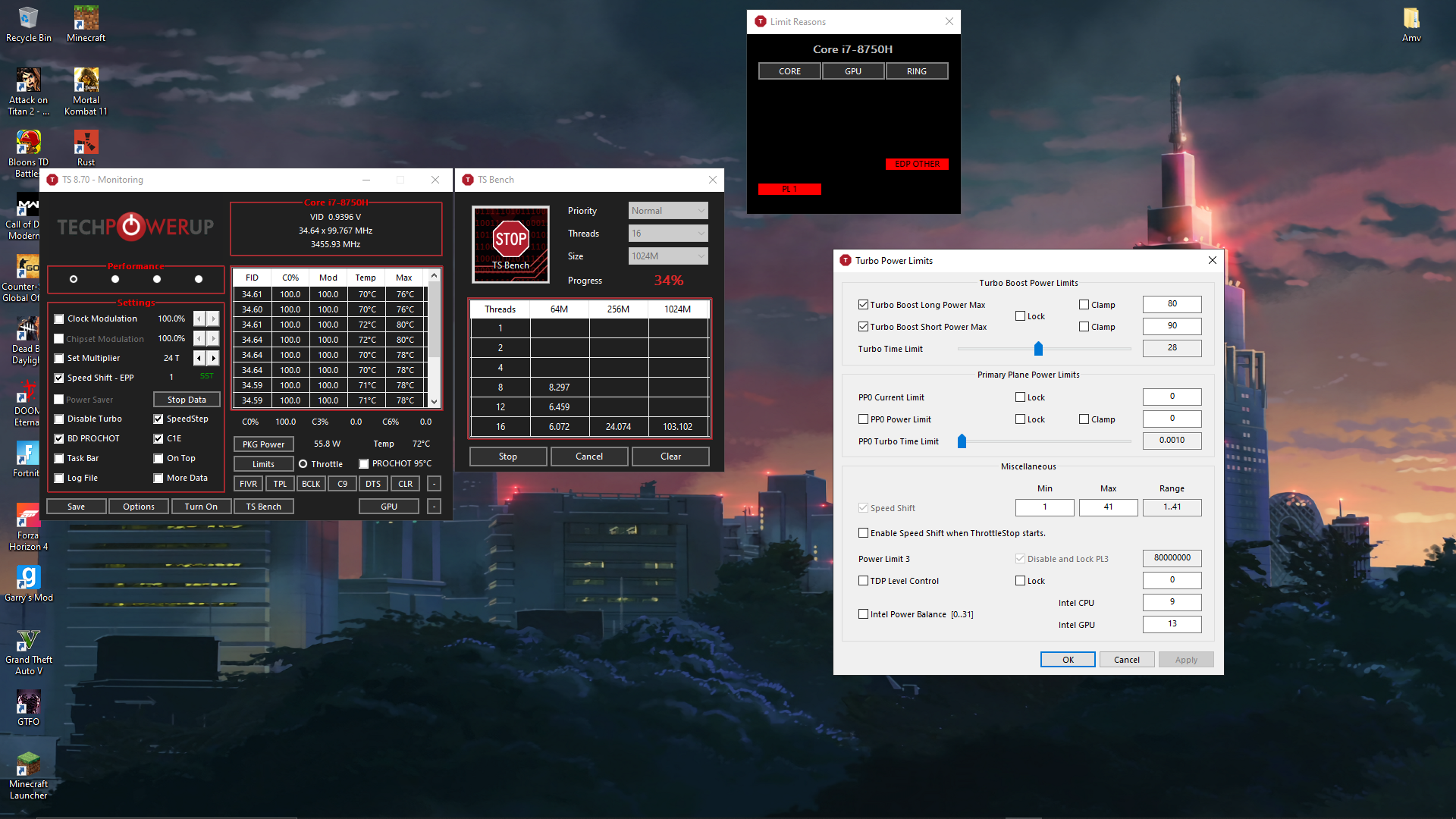The image size is (1456, 819).
Task: Open the Priority dropdown in TS Bench
Action: 668,211
